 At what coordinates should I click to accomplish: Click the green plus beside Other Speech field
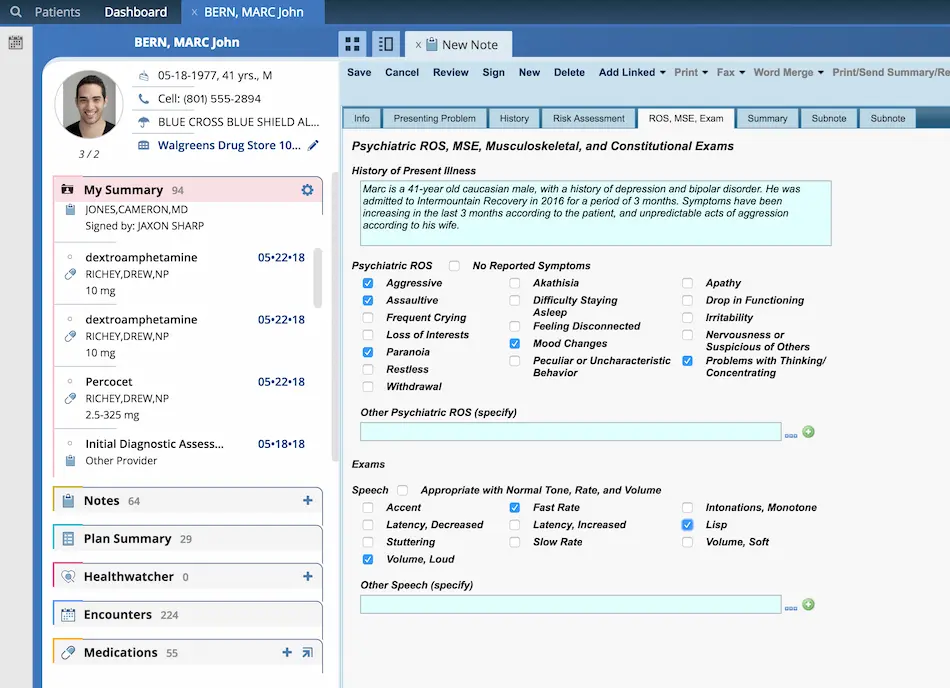[x=809, y=603]
